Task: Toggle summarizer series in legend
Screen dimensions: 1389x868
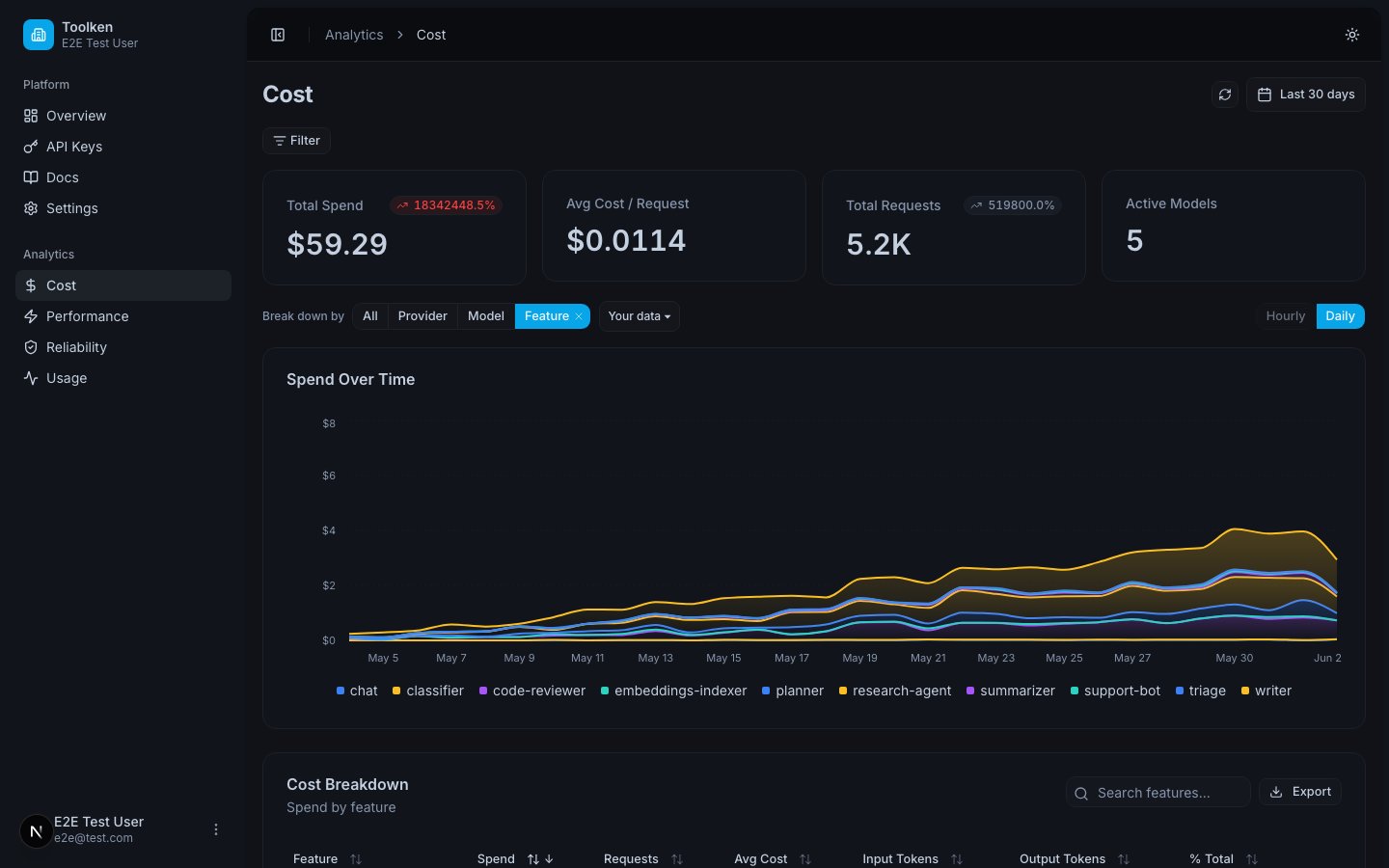Action: tap(1011, 691)
